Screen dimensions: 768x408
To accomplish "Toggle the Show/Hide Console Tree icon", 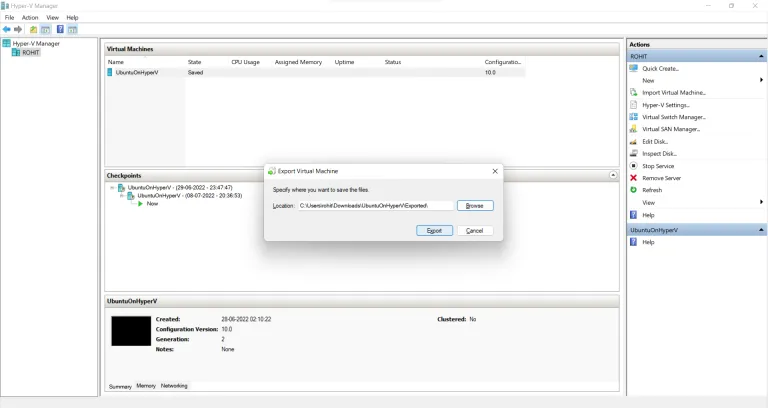I will click(46, 29).
